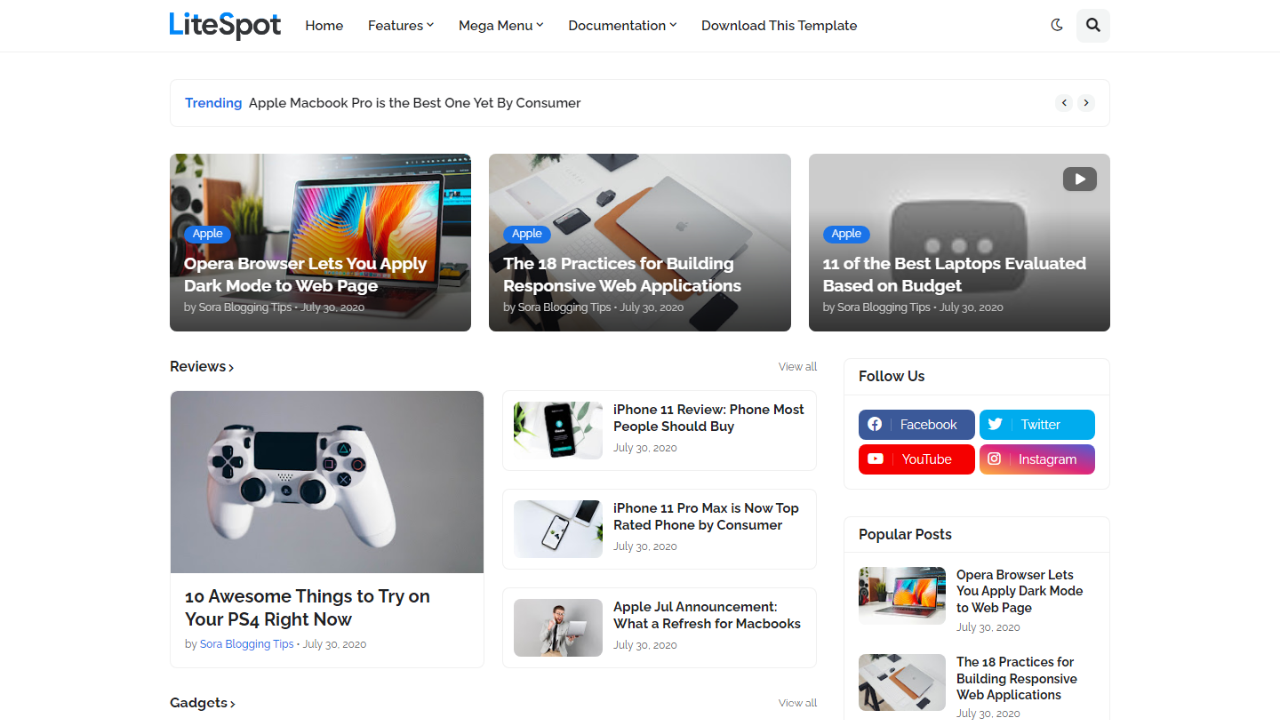Click the YouTube logo icon

pos(875,459)
